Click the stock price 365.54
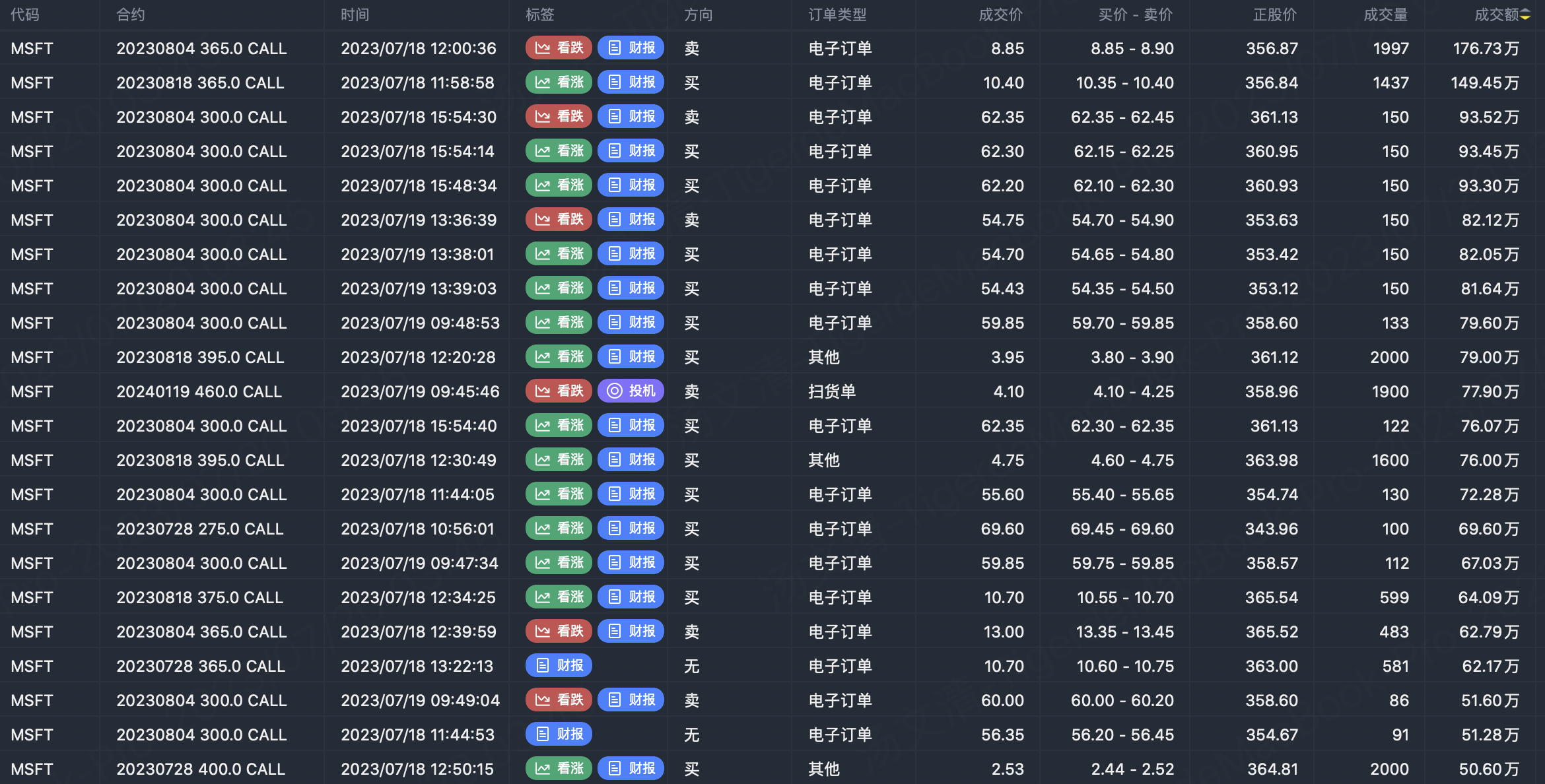1545x784 pixels. pos(1272,597)
